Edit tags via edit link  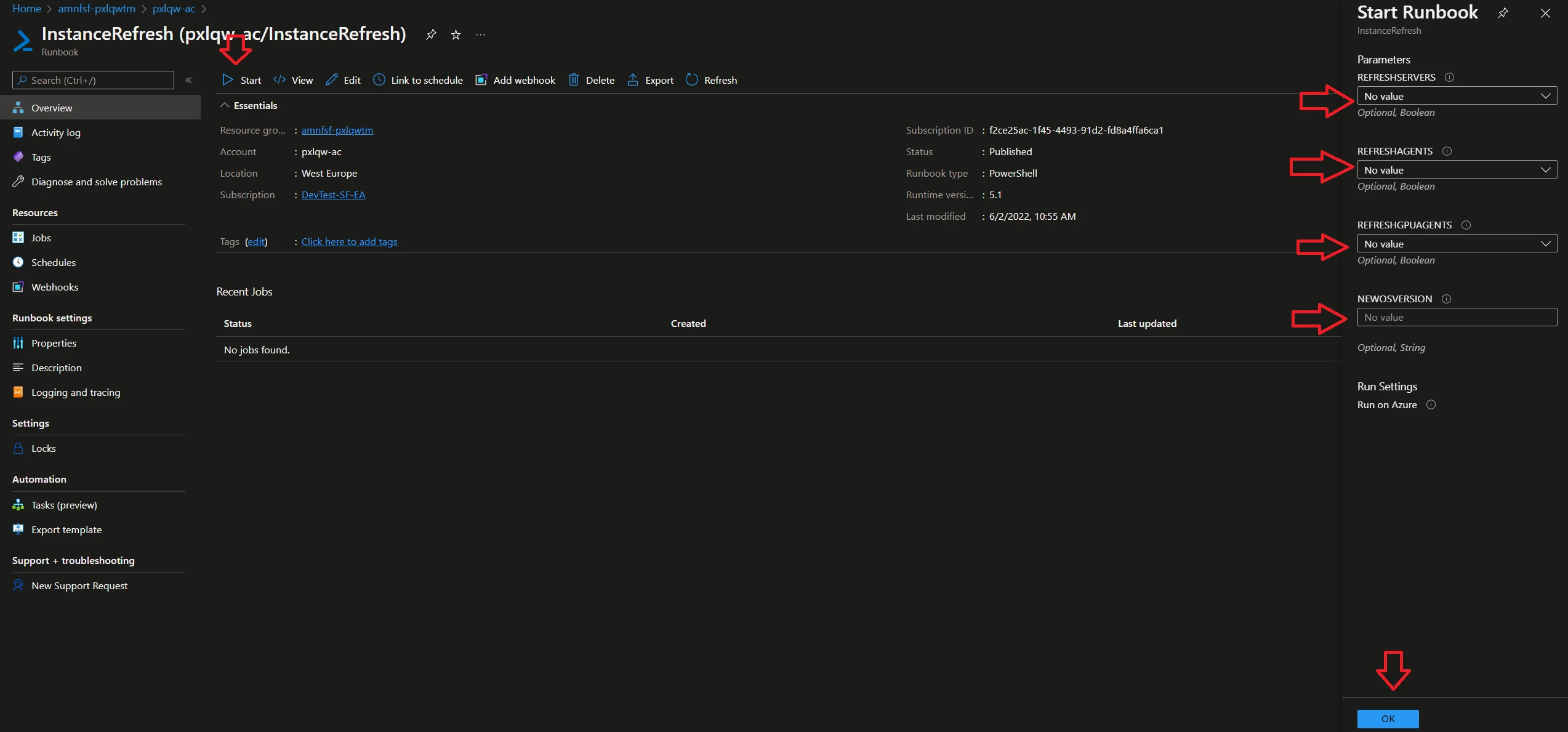[x=256, y=242]
